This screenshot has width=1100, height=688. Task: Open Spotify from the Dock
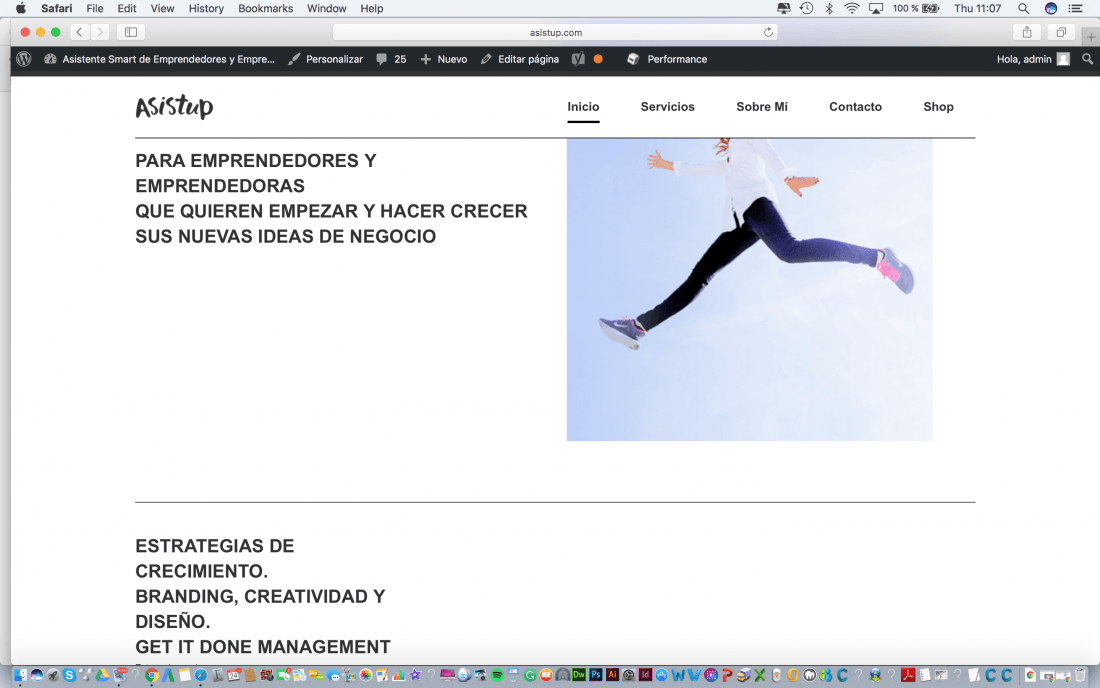pos(497,675)
